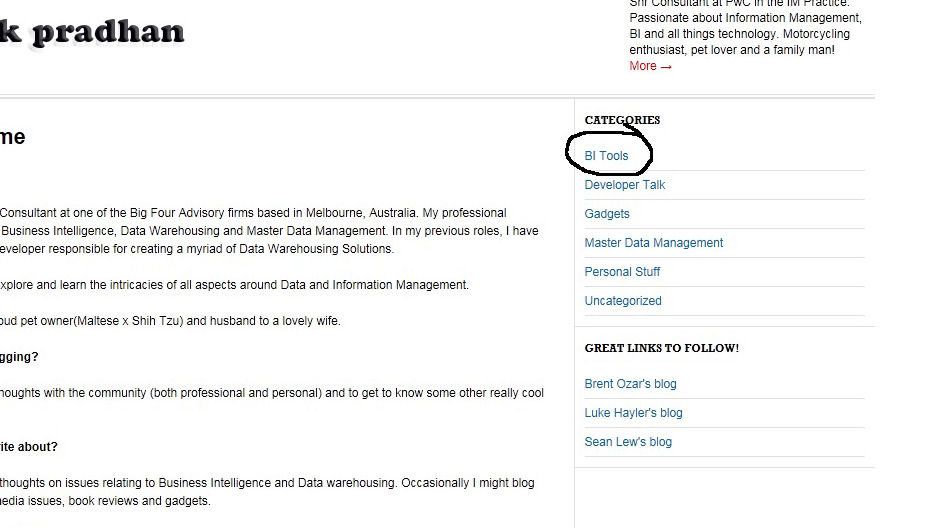
Task: Visit Brent Ozar's blog link
Action: (630, 384)
